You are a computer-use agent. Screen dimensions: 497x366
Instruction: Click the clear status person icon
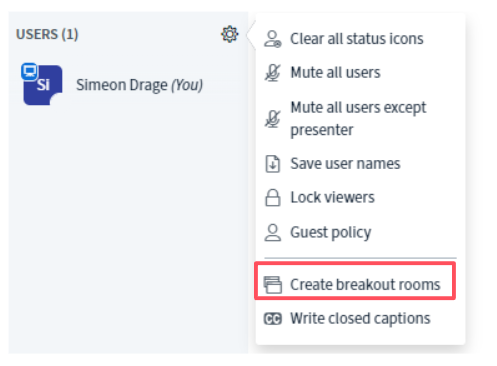[x=273, y=39]
